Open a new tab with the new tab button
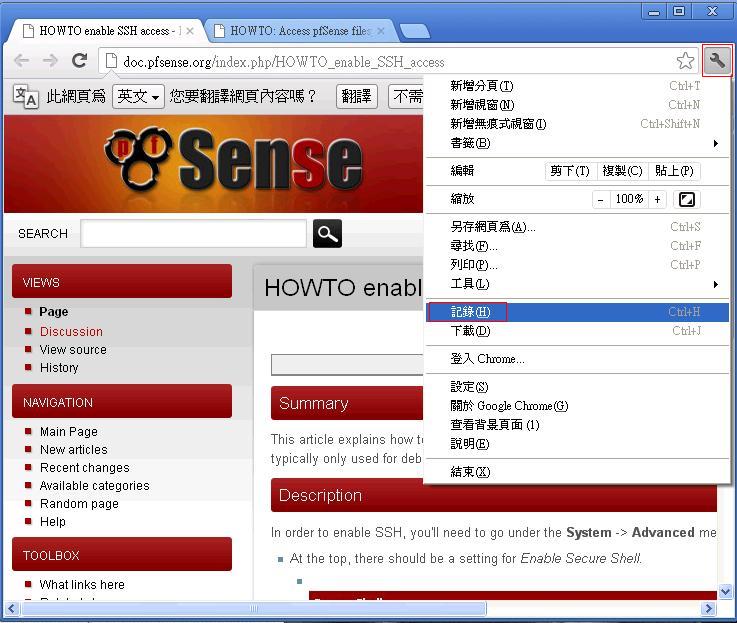737x623 pixels. [414, 31]
